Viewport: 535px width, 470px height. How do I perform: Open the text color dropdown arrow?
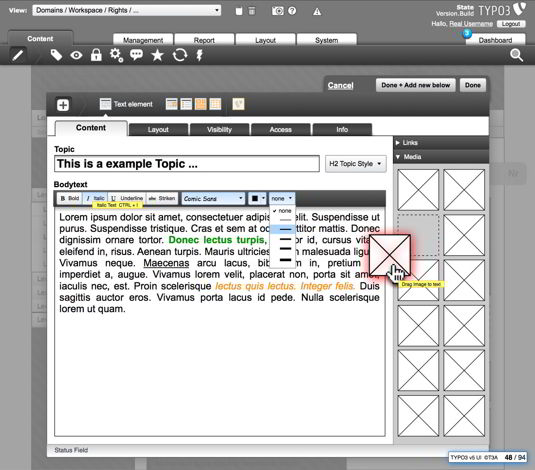[x=263, y=198]
